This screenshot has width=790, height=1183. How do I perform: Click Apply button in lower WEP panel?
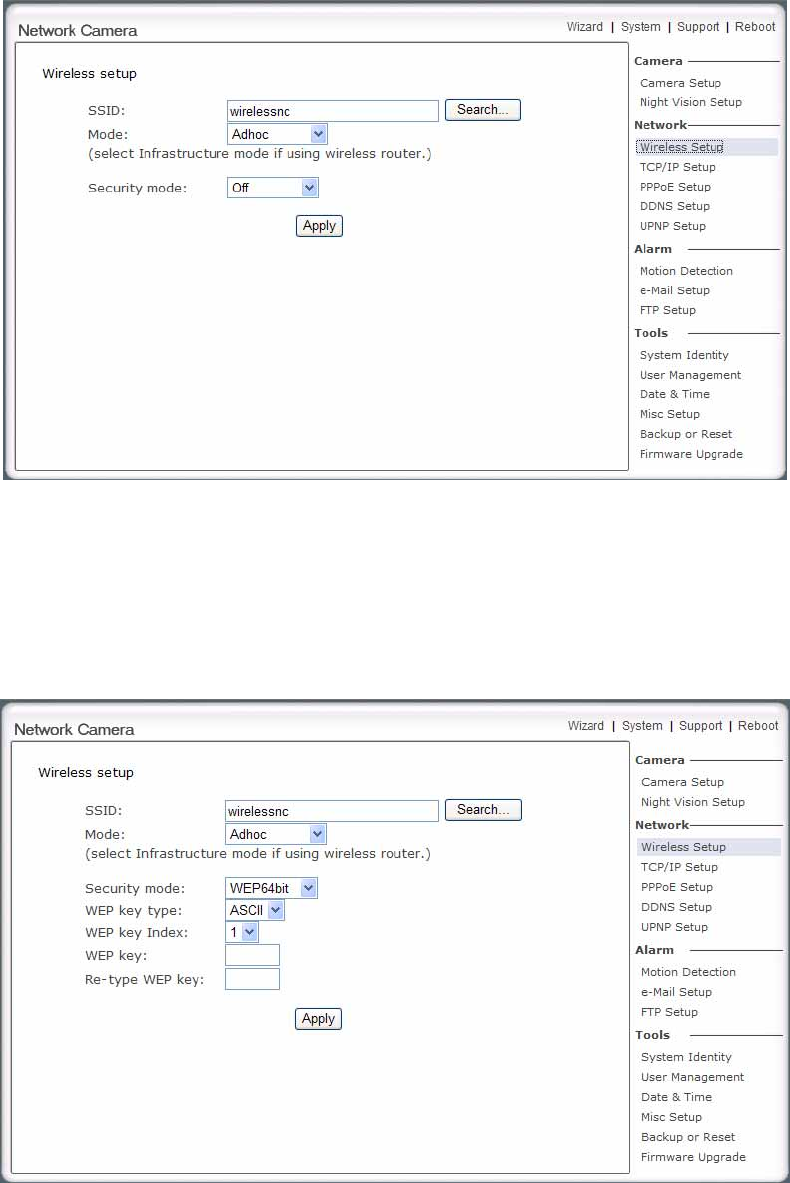tap(318, 1019)
